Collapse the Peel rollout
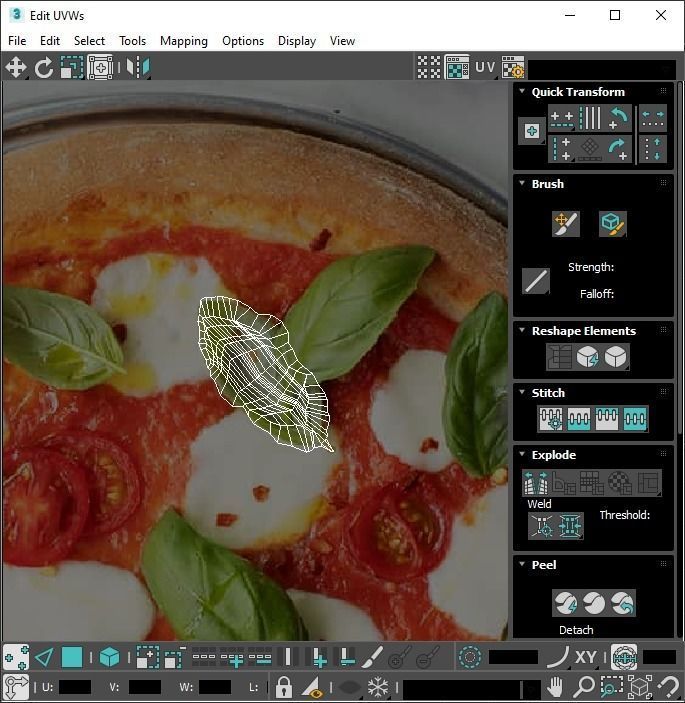This screenshot has height=703, width=685. click(522, 564)
